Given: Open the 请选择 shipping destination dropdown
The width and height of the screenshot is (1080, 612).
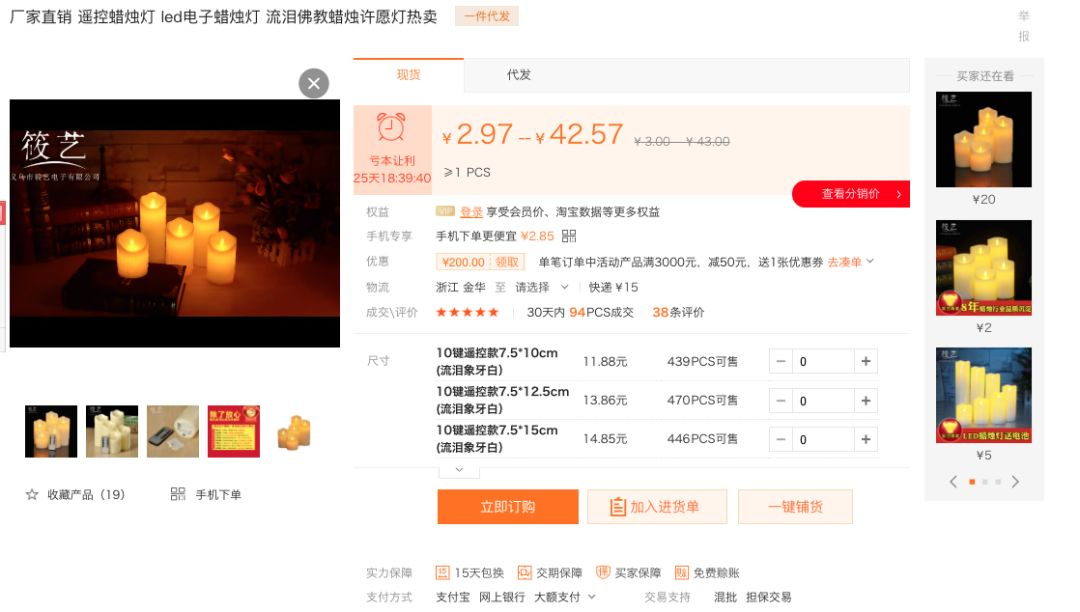Looking at the screenshot, I should tap(541, 287).
